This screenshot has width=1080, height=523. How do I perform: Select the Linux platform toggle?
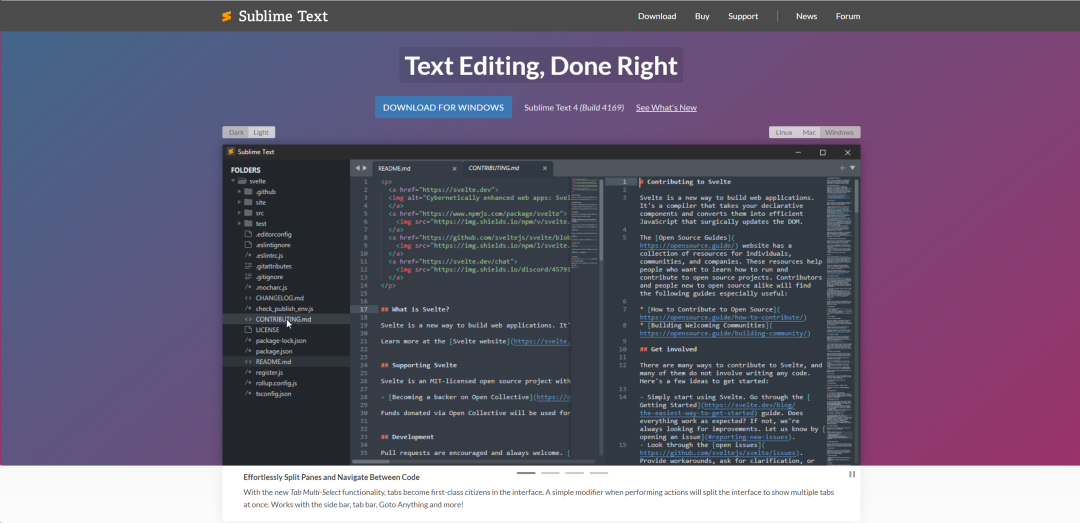coord(784,132)
